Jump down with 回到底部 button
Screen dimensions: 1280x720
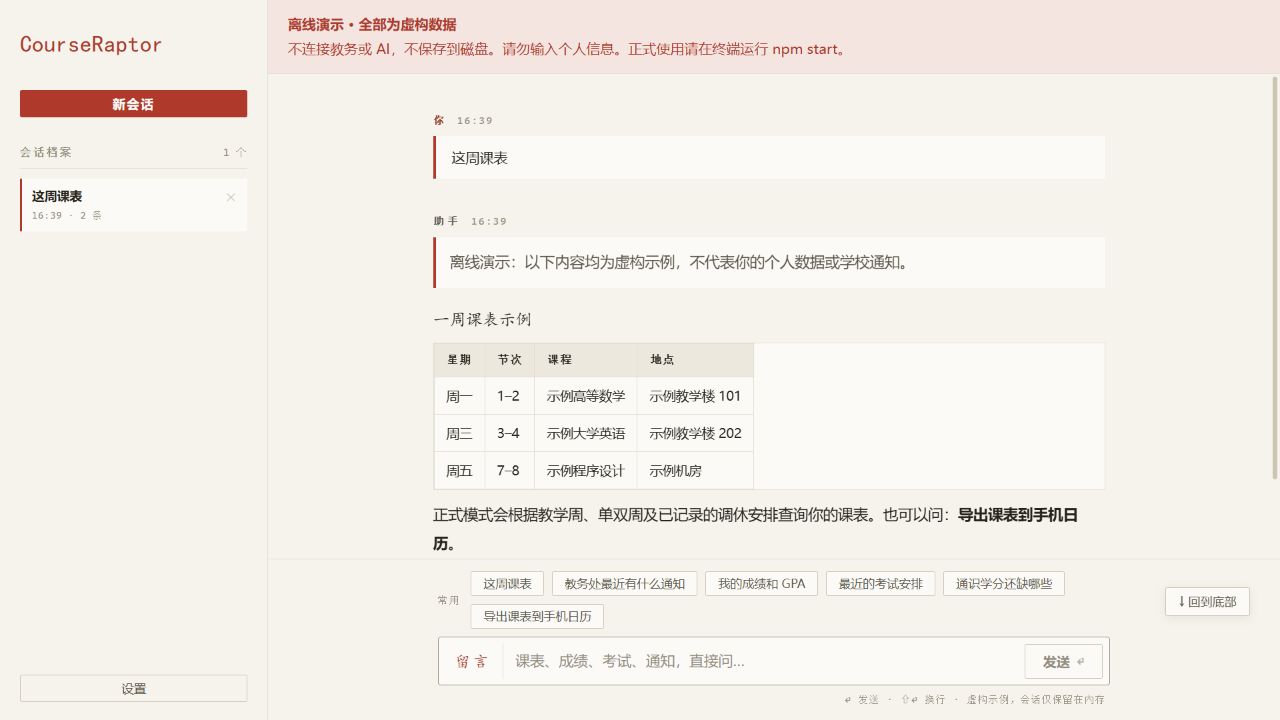[x=1207, y=601]
